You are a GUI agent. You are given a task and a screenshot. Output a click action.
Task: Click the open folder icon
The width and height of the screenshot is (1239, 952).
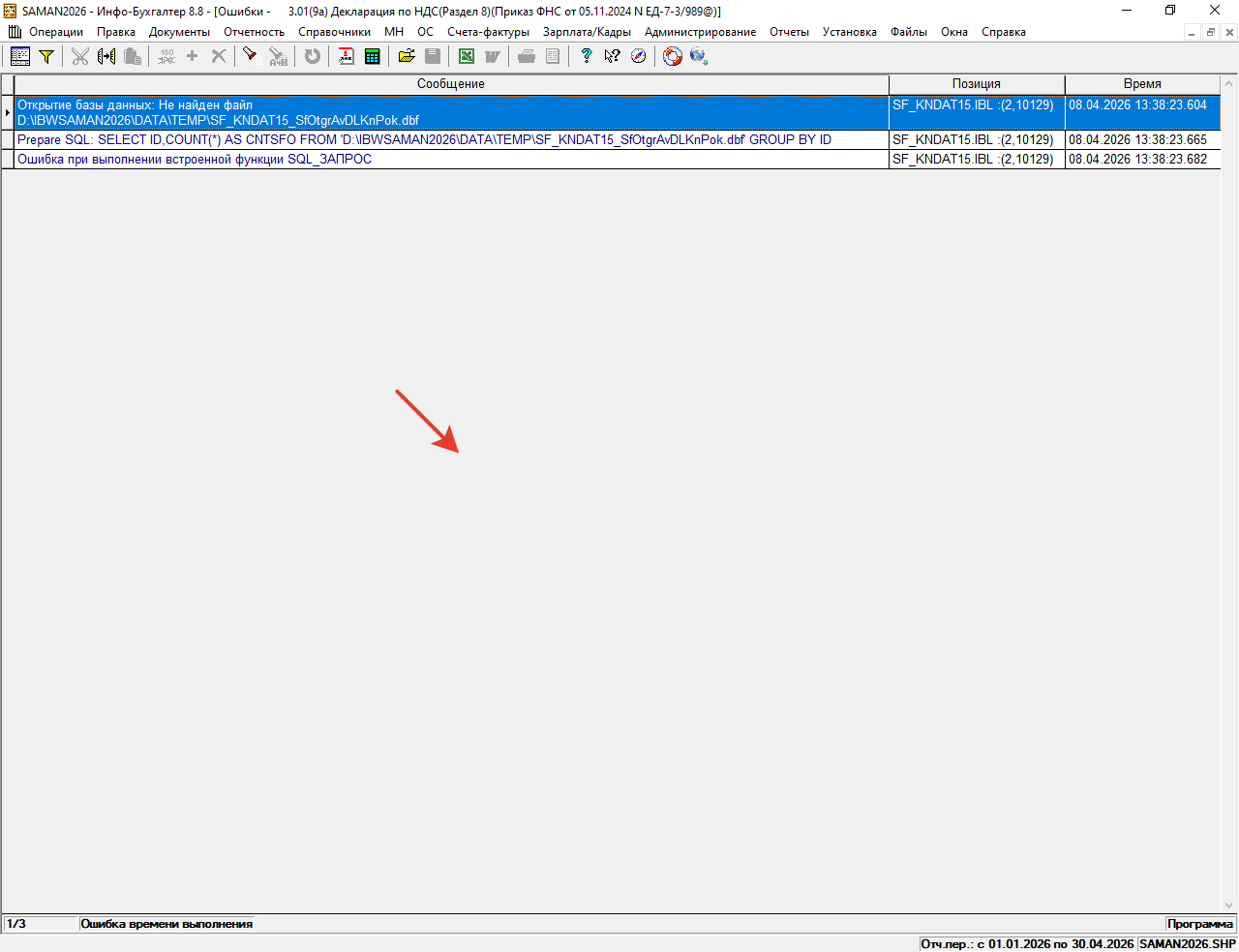pos(407,56)
